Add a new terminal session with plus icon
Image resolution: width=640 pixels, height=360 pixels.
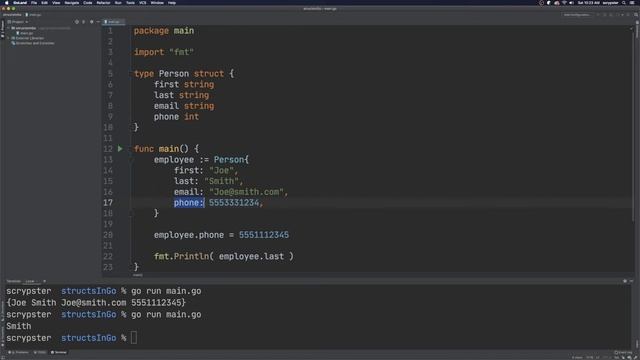[44, 281]
